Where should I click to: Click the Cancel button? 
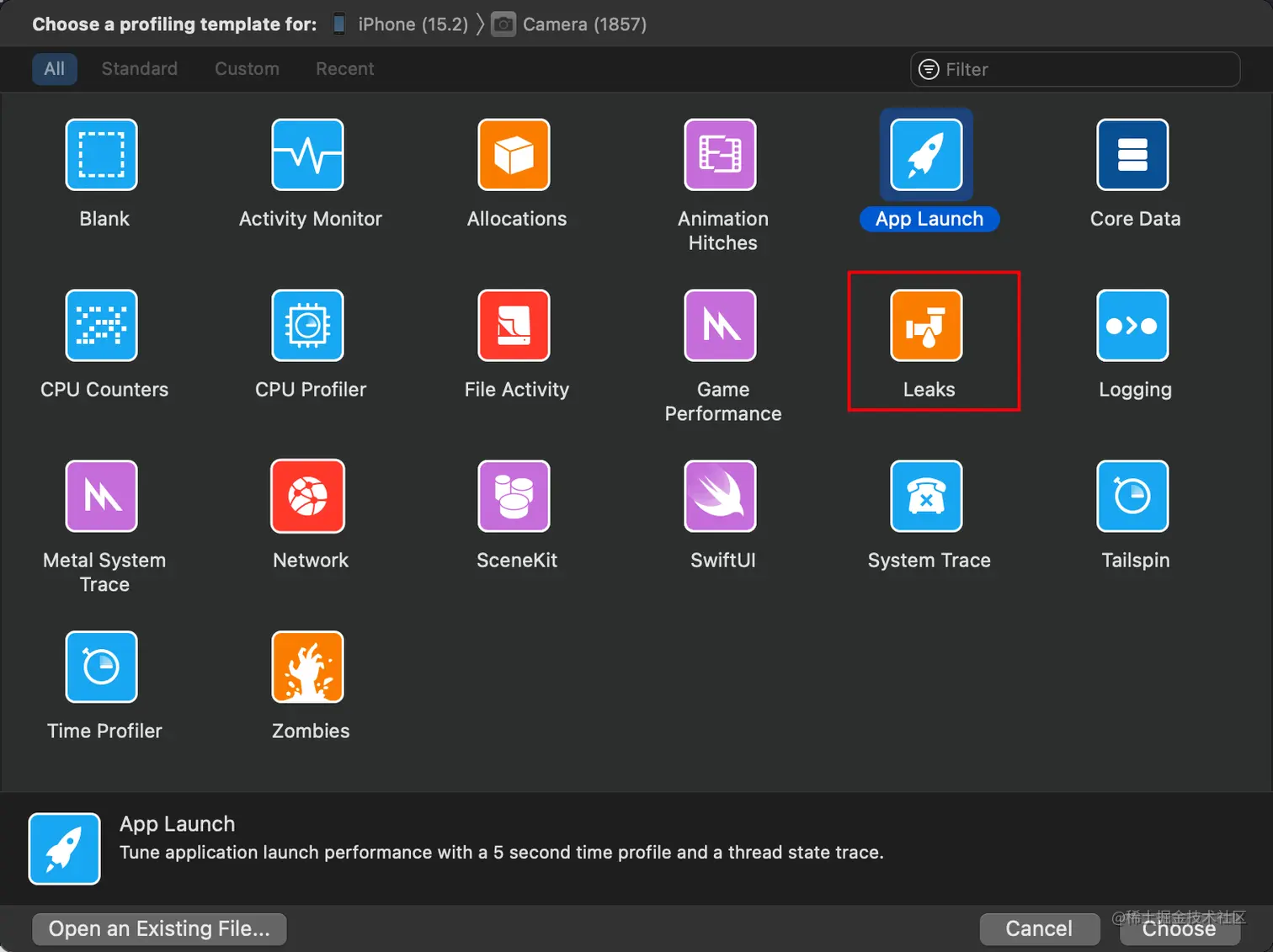click(x=1040, y=929)
